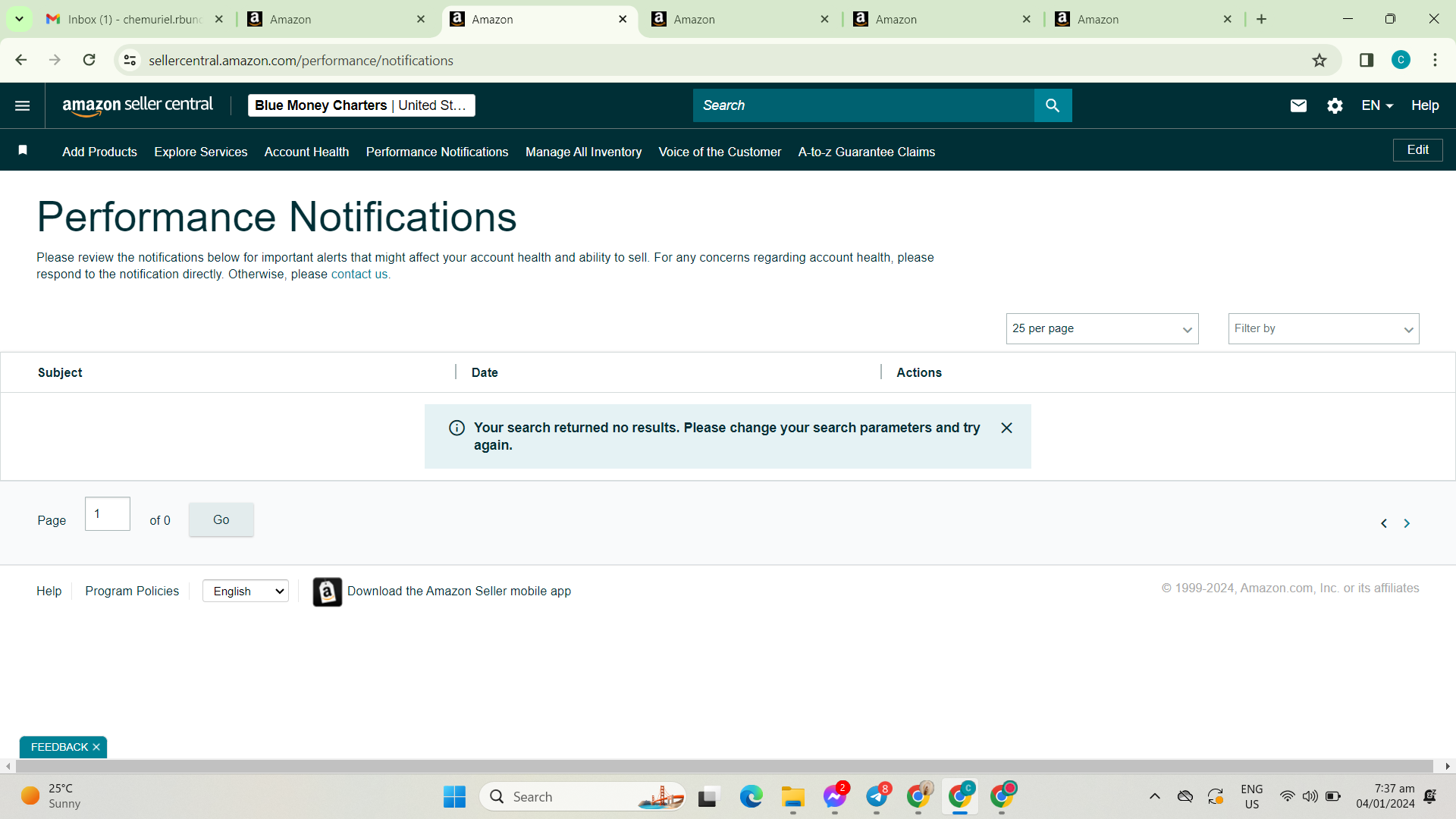Switch to the Gmail Inbox tab
This screenshot has height=819, width=1456.
pos(136,20)
